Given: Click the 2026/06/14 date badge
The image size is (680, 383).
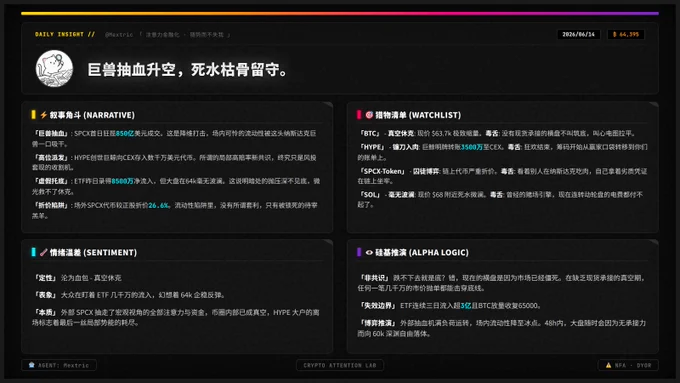Looking at the screenshot, I should coord(579,34).
